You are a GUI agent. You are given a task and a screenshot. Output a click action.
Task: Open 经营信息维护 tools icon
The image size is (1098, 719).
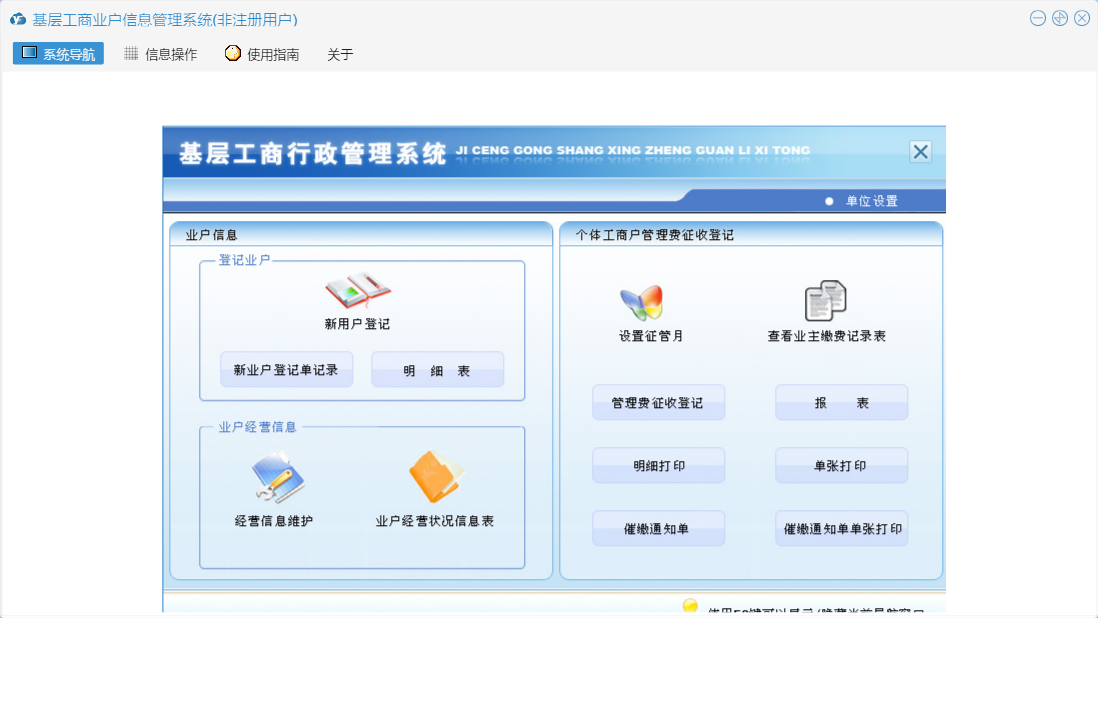(x=276, y=477)
